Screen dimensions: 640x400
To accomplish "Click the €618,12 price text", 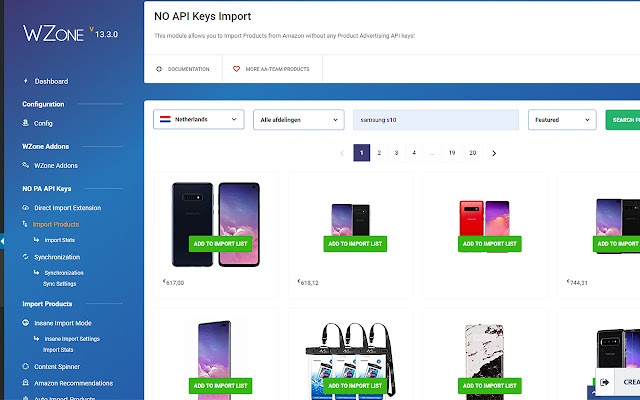I will 308,282.
